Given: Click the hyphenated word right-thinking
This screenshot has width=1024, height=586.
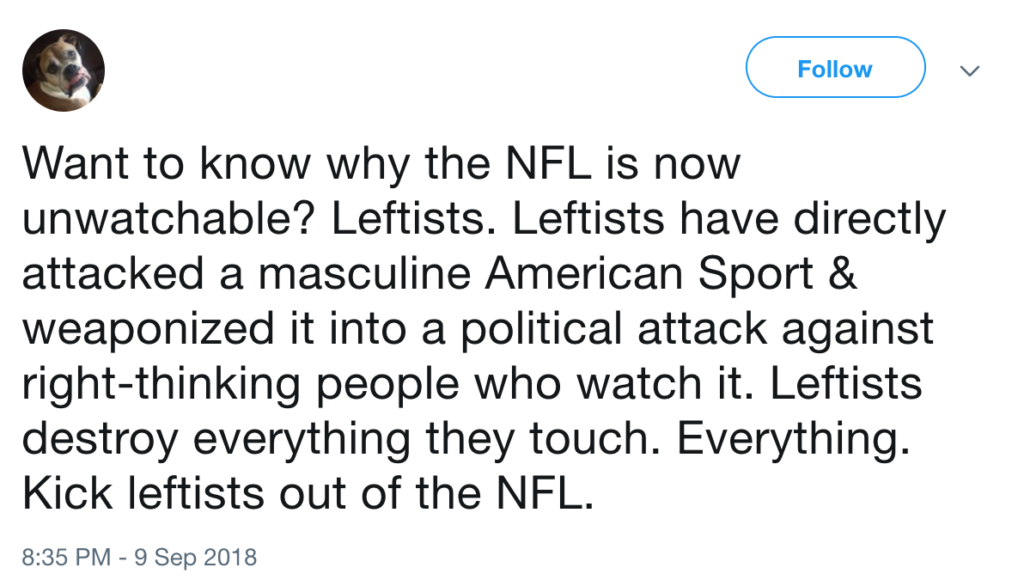Looking at the screenshot, I should click(x=161, y=383).
